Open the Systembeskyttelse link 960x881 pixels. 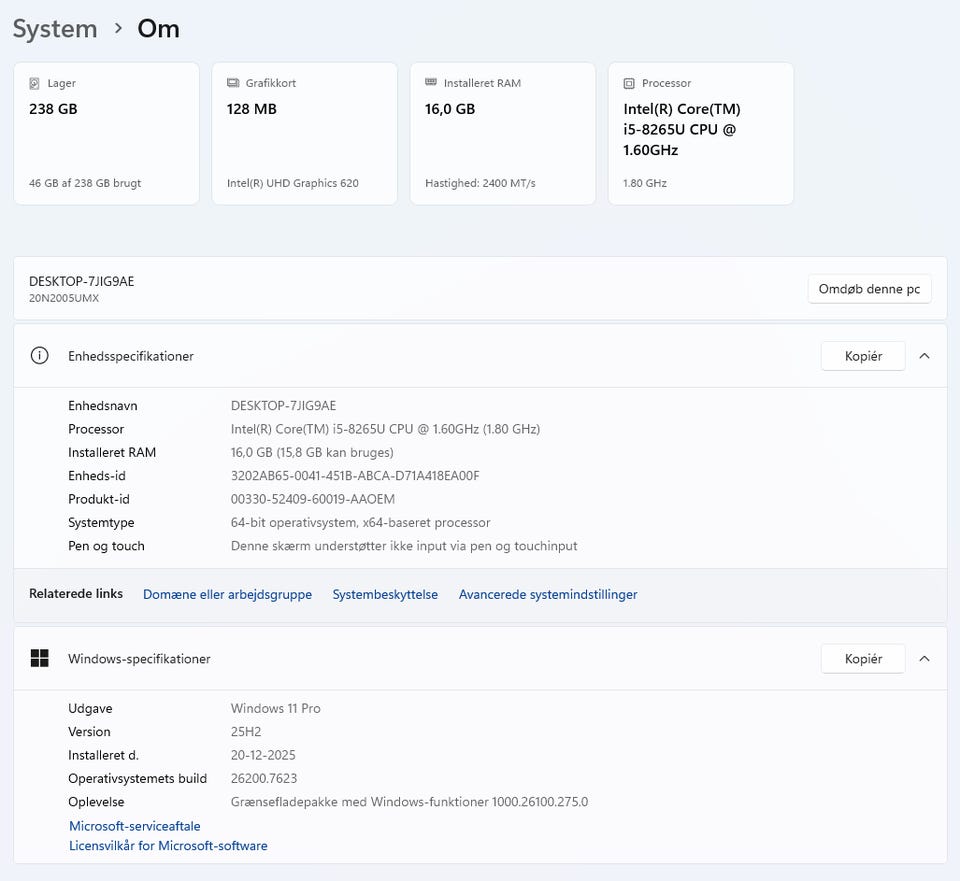pos(385,594)
